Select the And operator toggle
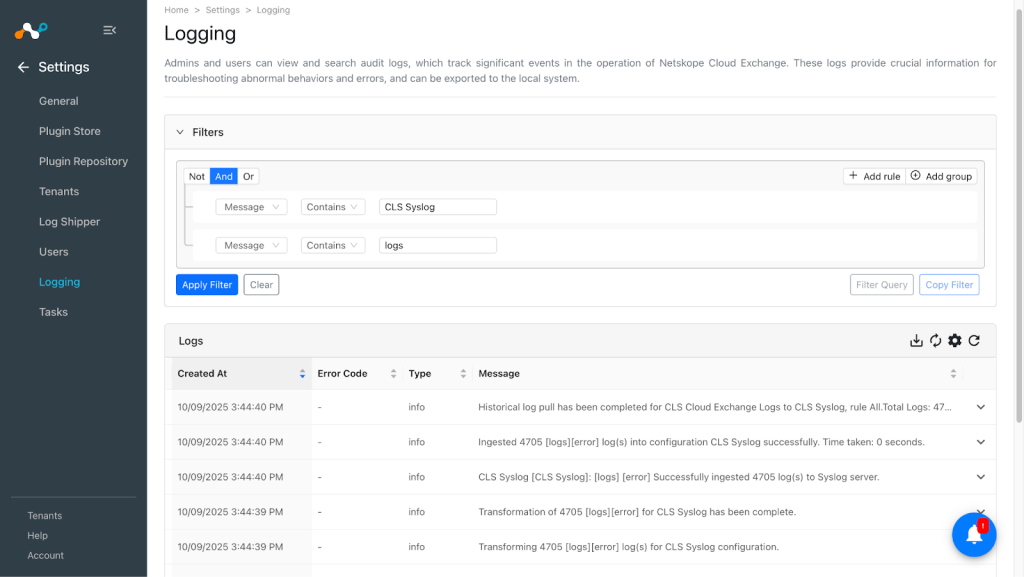This screenshot has height=577, width=1024. click(224, 176)
